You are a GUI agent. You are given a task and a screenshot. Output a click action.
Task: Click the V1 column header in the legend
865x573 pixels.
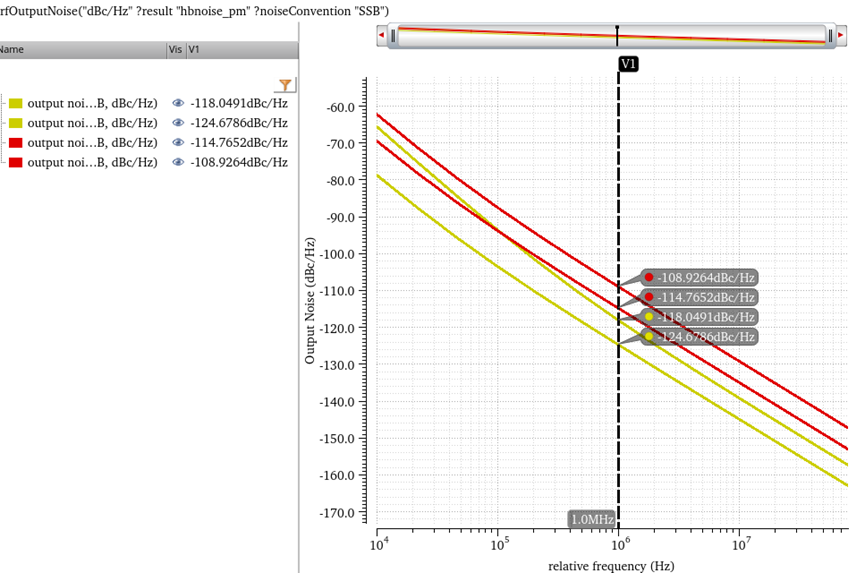click(195, 49)
